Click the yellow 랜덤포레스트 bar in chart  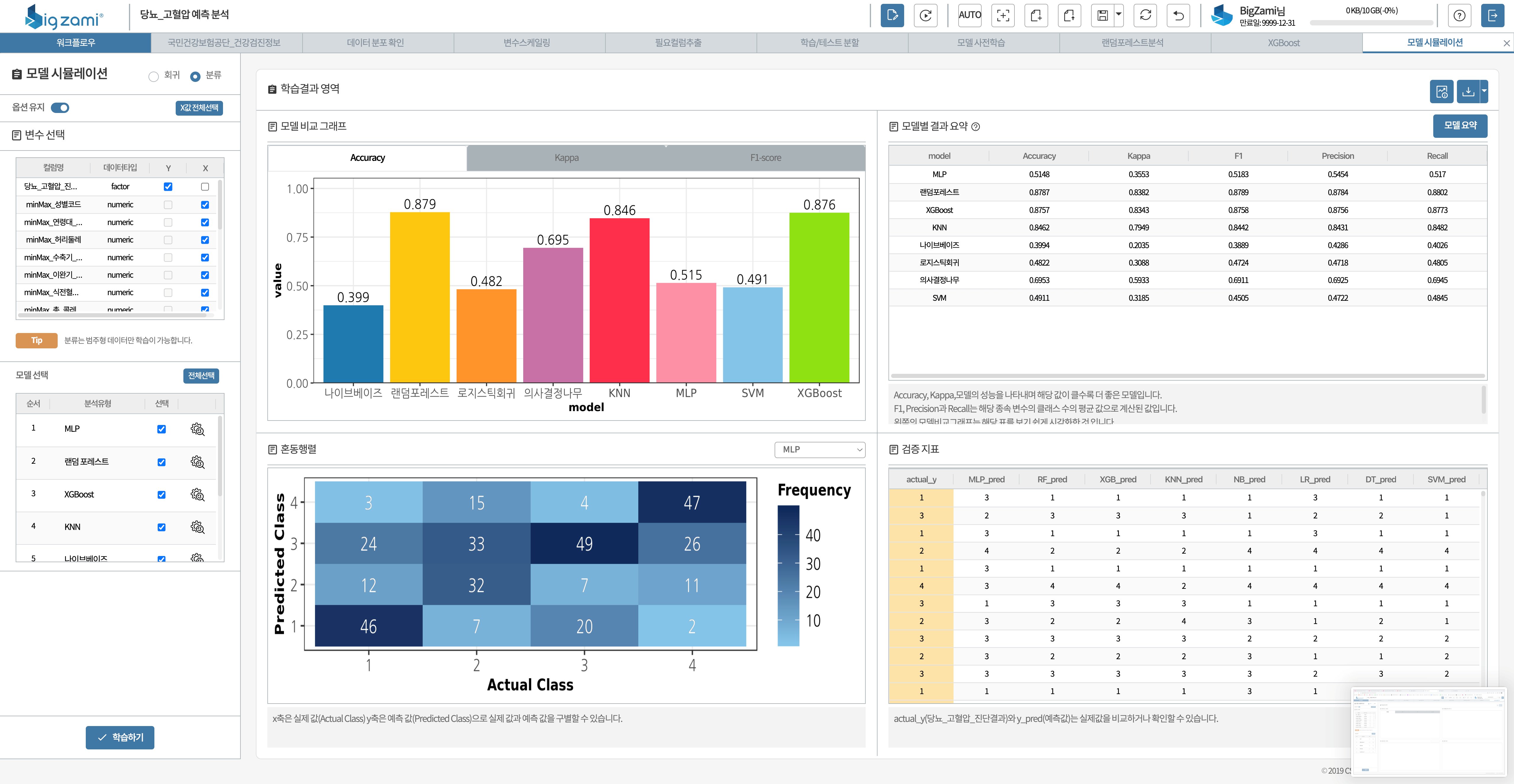pos(420,298)
